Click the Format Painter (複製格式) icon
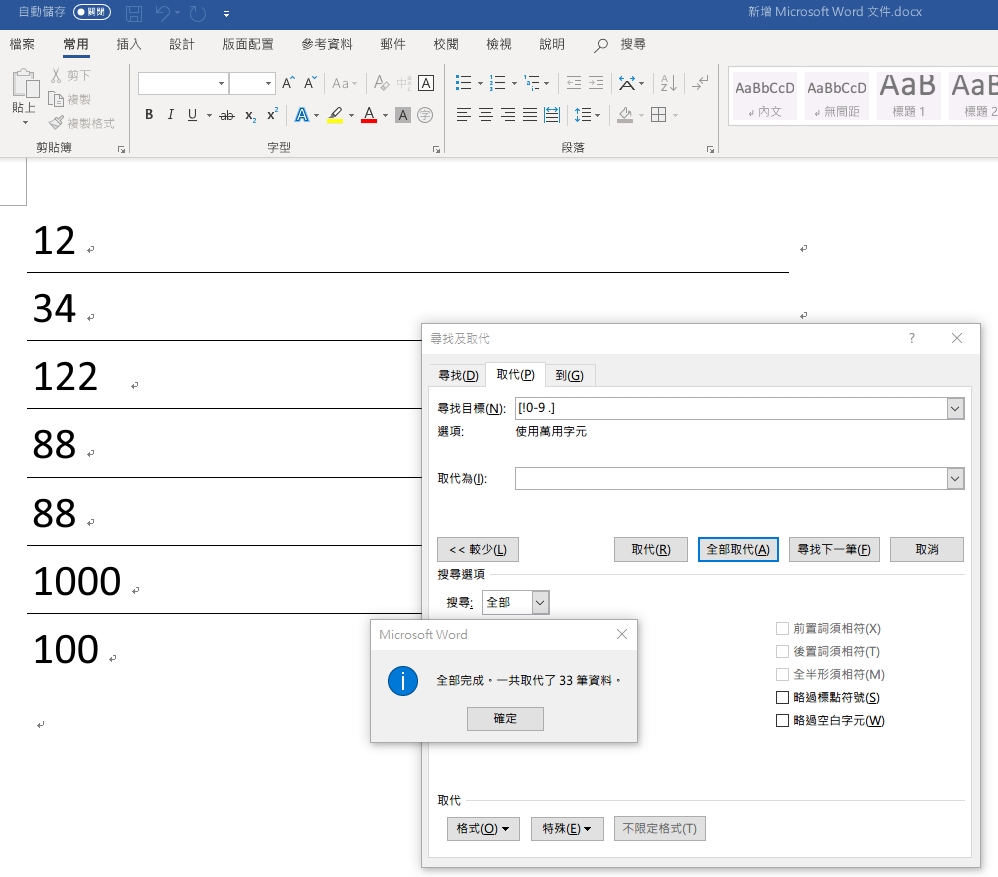The image size is (998, 877). [x=82, y=123]
